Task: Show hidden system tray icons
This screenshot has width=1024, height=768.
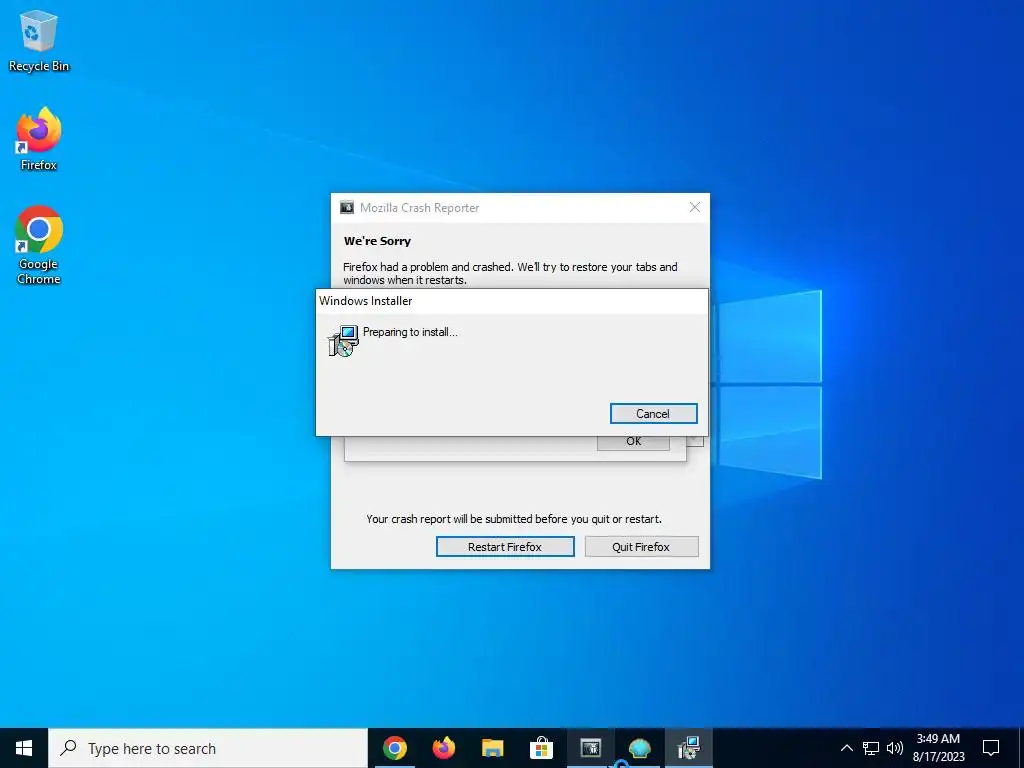Action: [846, 748]
